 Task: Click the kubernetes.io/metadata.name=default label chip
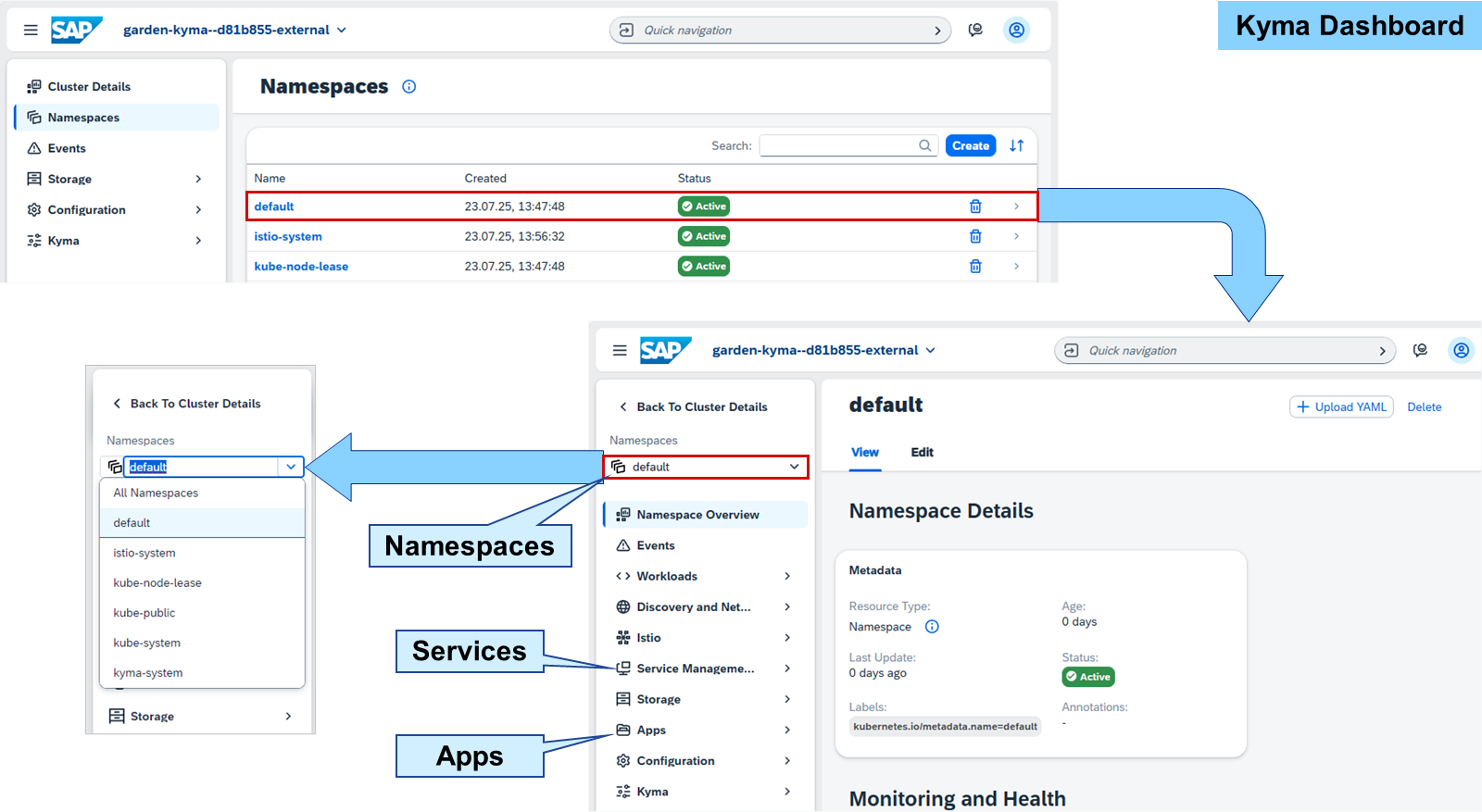pyautogui.click(x=945, y=727)
